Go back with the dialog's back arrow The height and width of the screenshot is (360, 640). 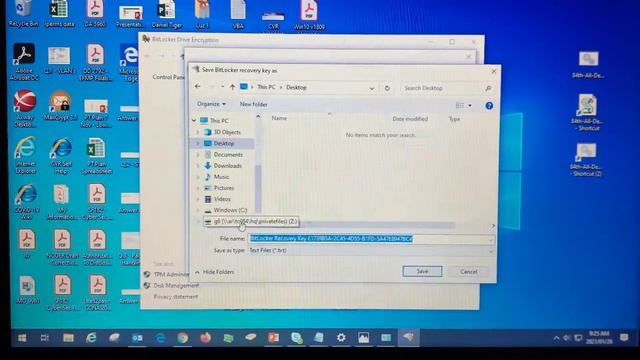click(x=198, y=87)
